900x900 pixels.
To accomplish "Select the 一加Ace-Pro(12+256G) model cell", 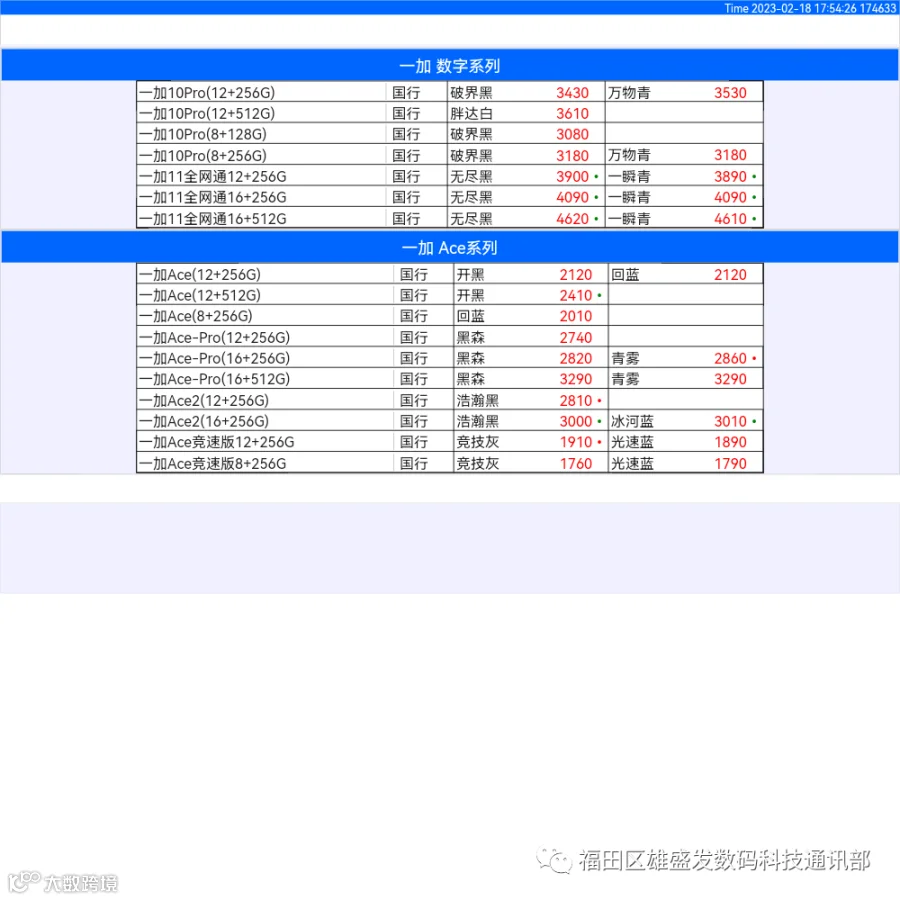I will coord(265,337).
